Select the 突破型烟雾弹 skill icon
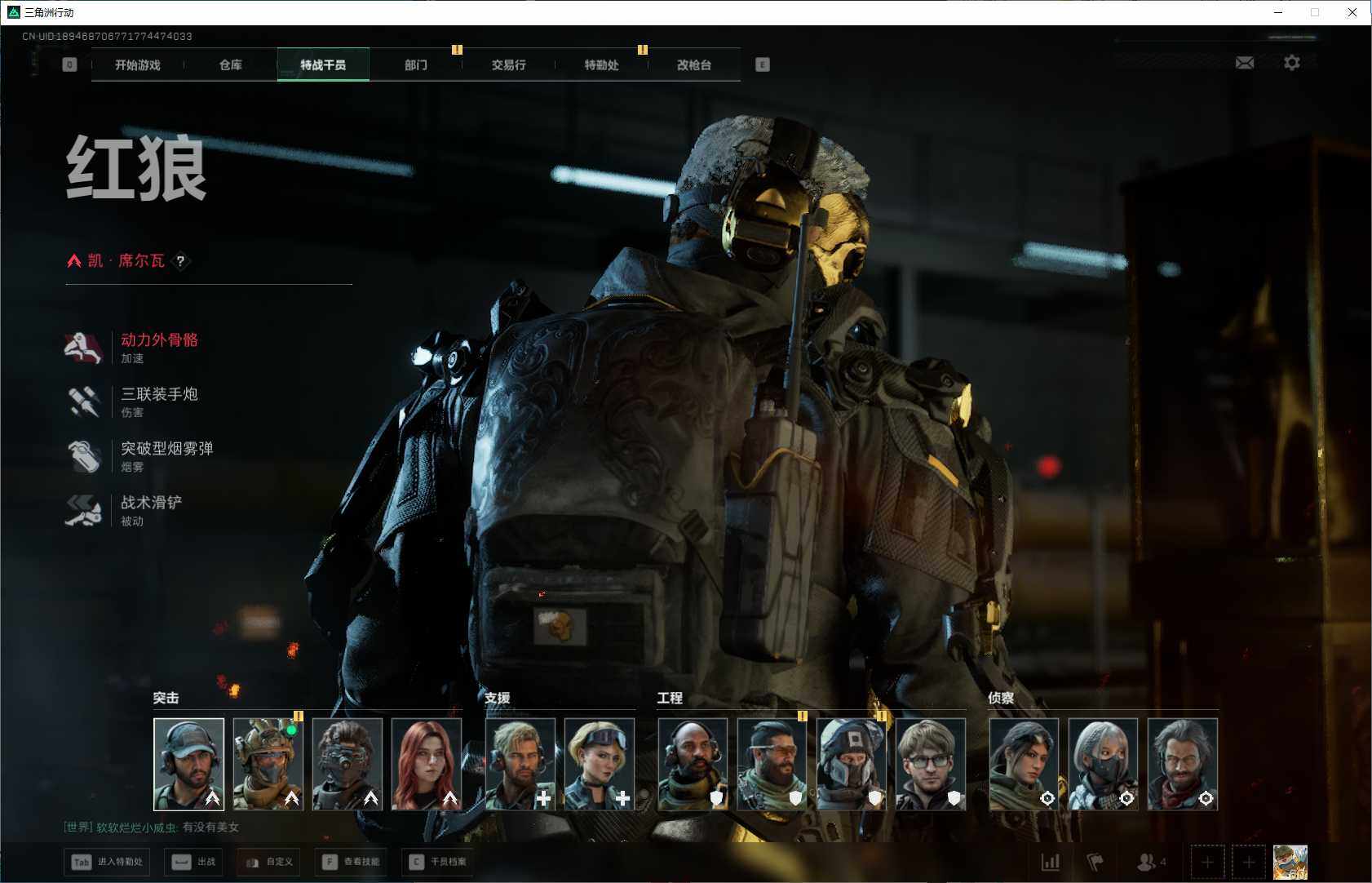Screen dimensions: 1372x883 pyautogui.click(x=82, y=456)
